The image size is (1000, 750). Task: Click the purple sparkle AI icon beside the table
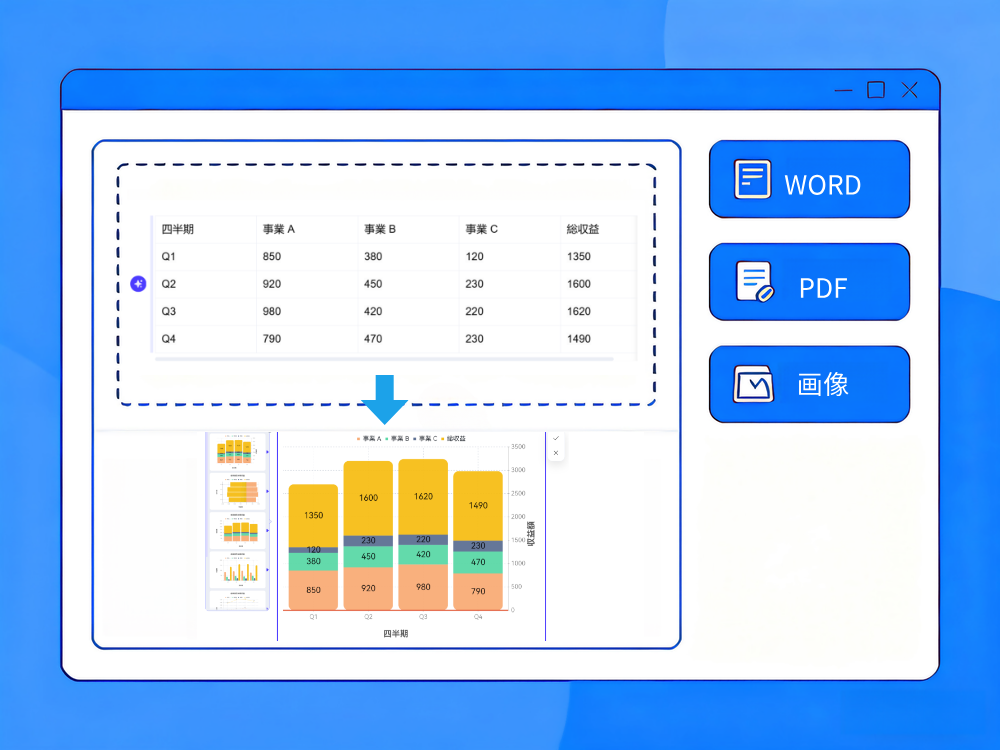coord(139,284)
